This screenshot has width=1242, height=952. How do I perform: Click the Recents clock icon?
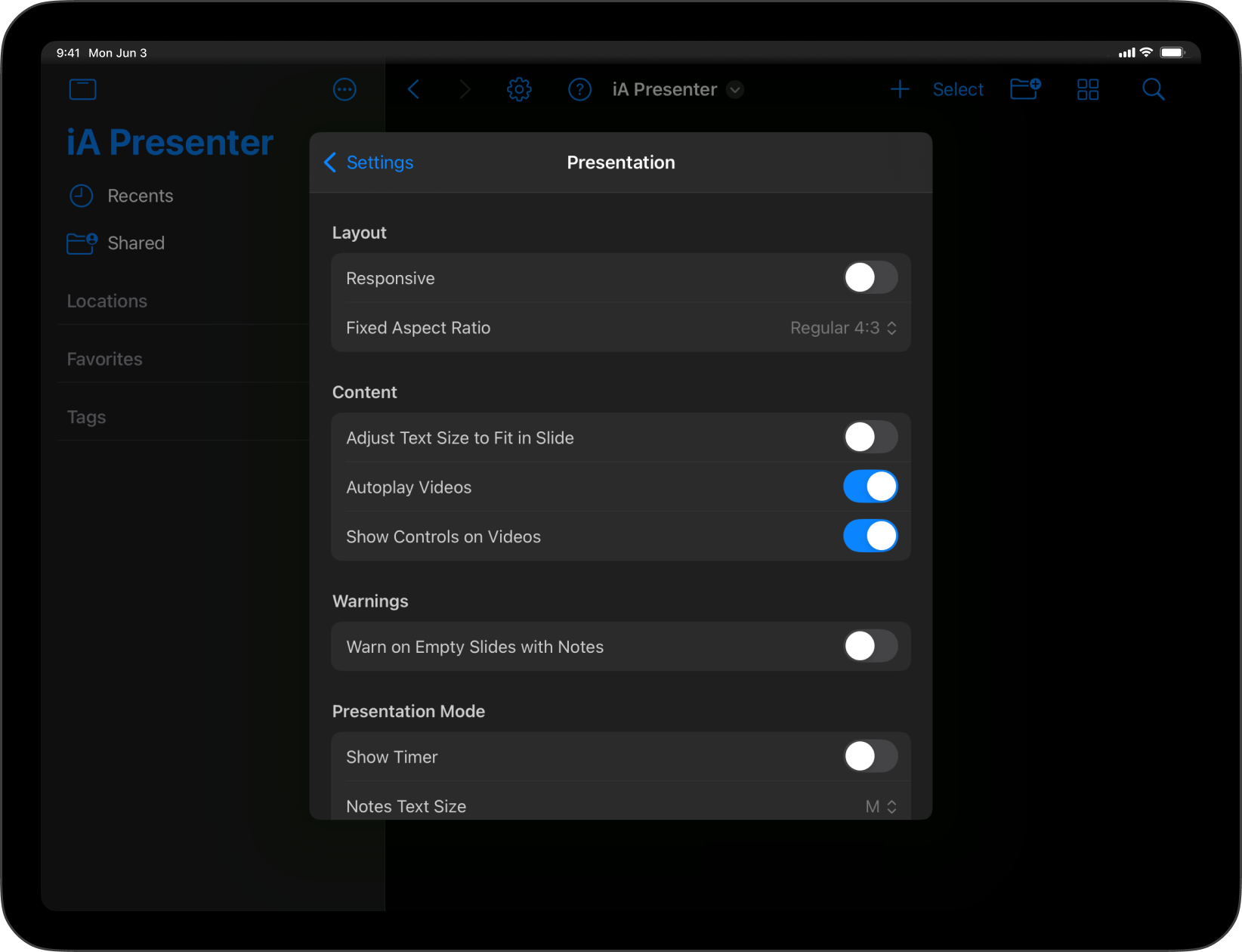(81, 196)
